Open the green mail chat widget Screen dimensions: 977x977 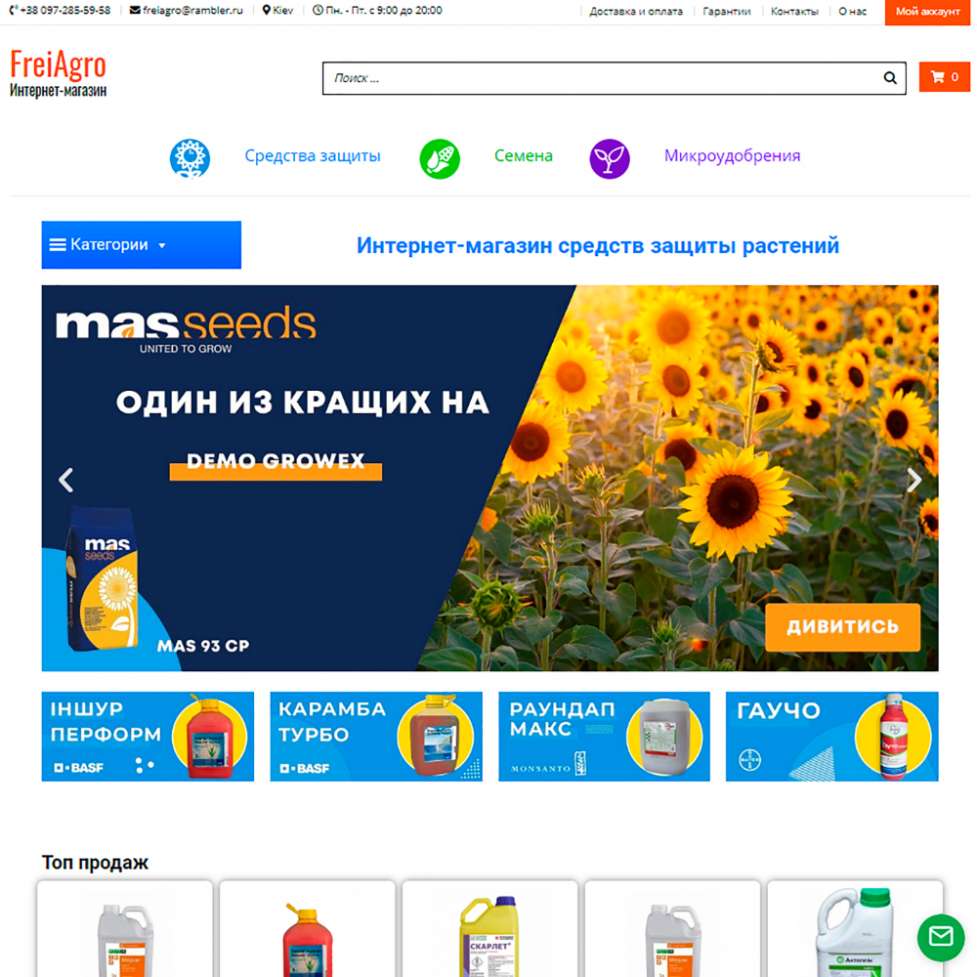click(941, 937)
